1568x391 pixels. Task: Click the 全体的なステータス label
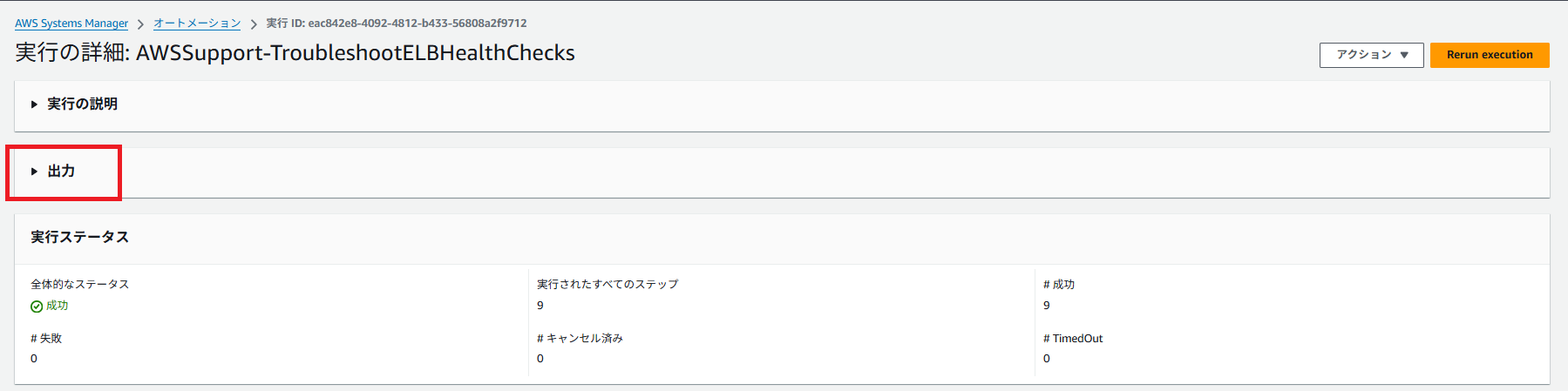point(79,285)
